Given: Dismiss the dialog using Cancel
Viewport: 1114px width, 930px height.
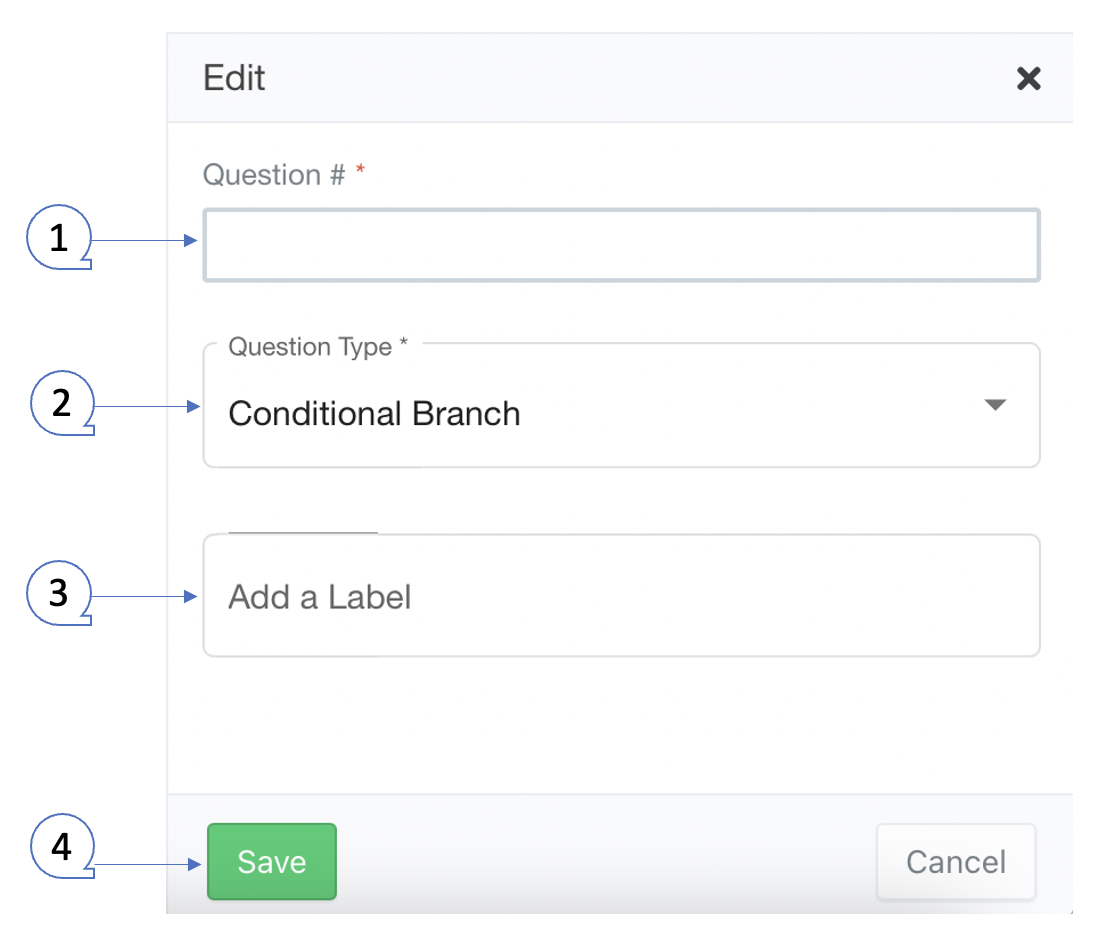Looking at the screenshot, I should [x=955, y=861].
